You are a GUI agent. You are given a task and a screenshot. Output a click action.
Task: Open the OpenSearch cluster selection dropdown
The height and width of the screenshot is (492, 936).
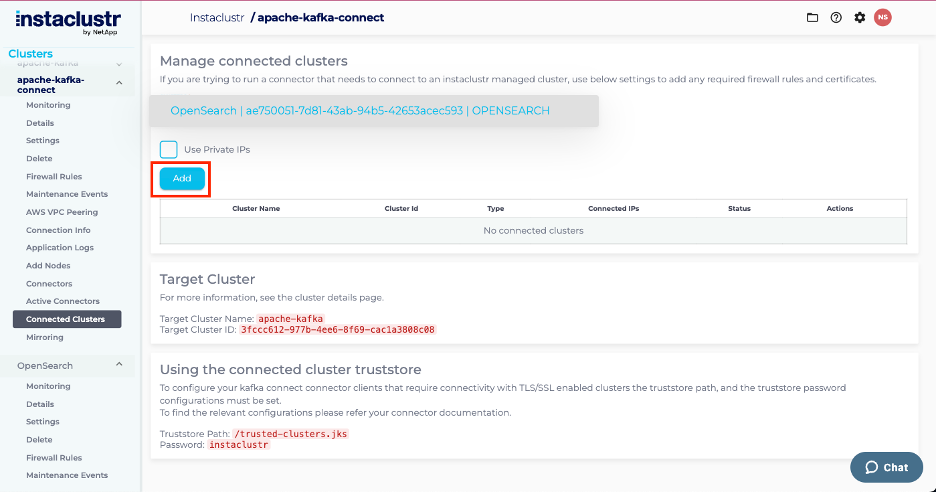pos(374,111)
